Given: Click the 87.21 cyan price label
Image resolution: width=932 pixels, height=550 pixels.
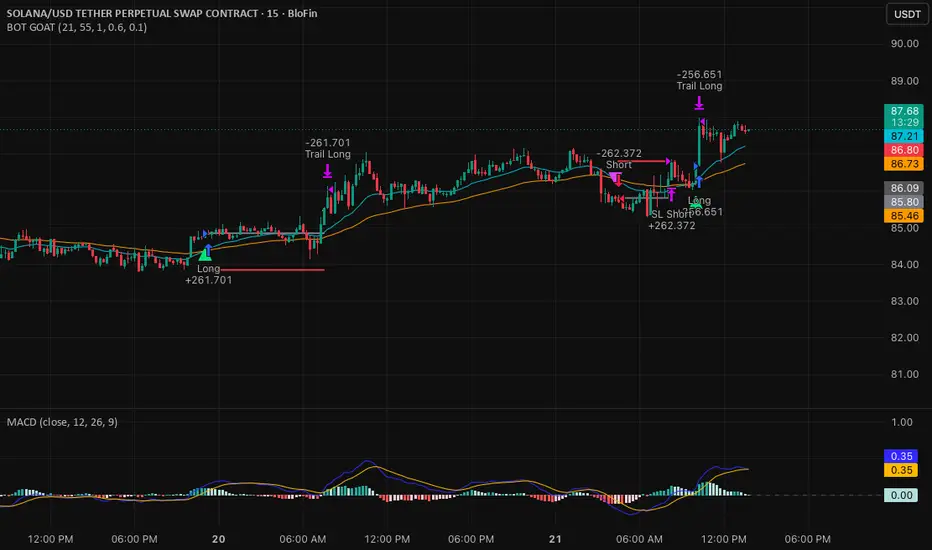Looking at the screenshot, I should point(904,136).
